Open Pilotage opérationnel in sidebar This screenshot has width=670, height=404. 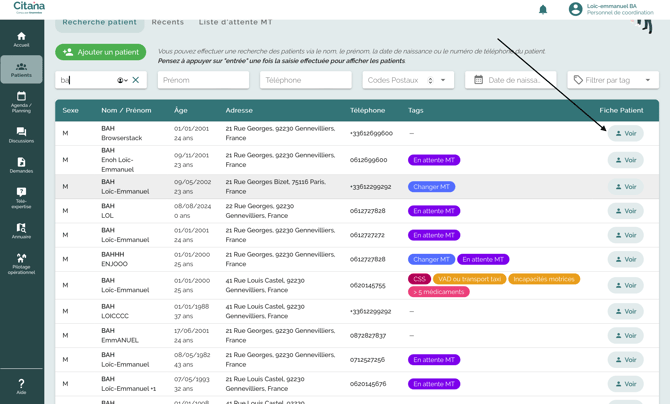pyautogui.click(x=21, y=263)
